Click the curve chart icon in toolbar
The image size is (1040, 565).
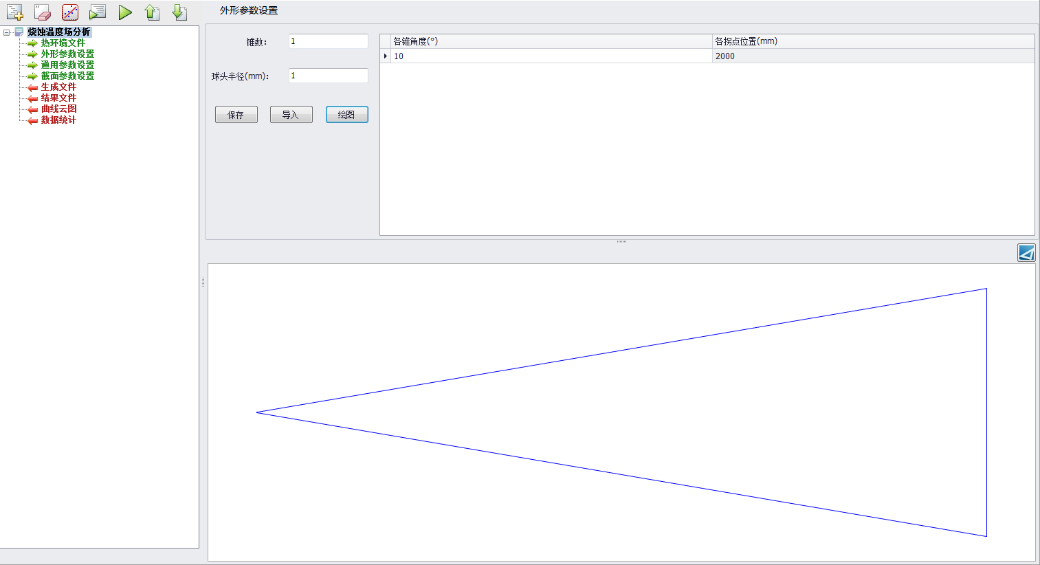(x=70, y=13)
